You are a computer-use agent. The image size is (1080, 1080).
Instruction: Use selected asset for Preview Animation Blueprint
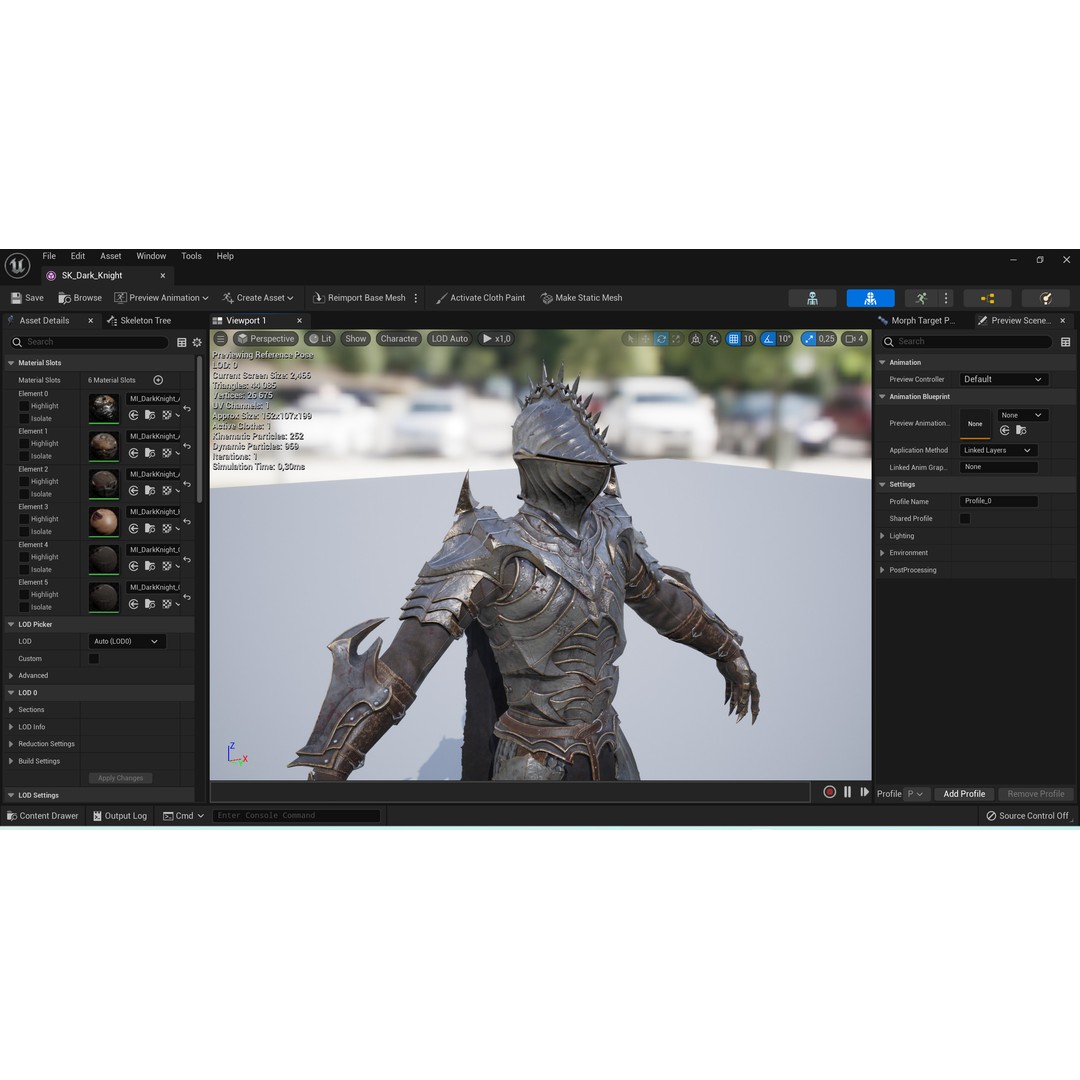[1005, 430]
